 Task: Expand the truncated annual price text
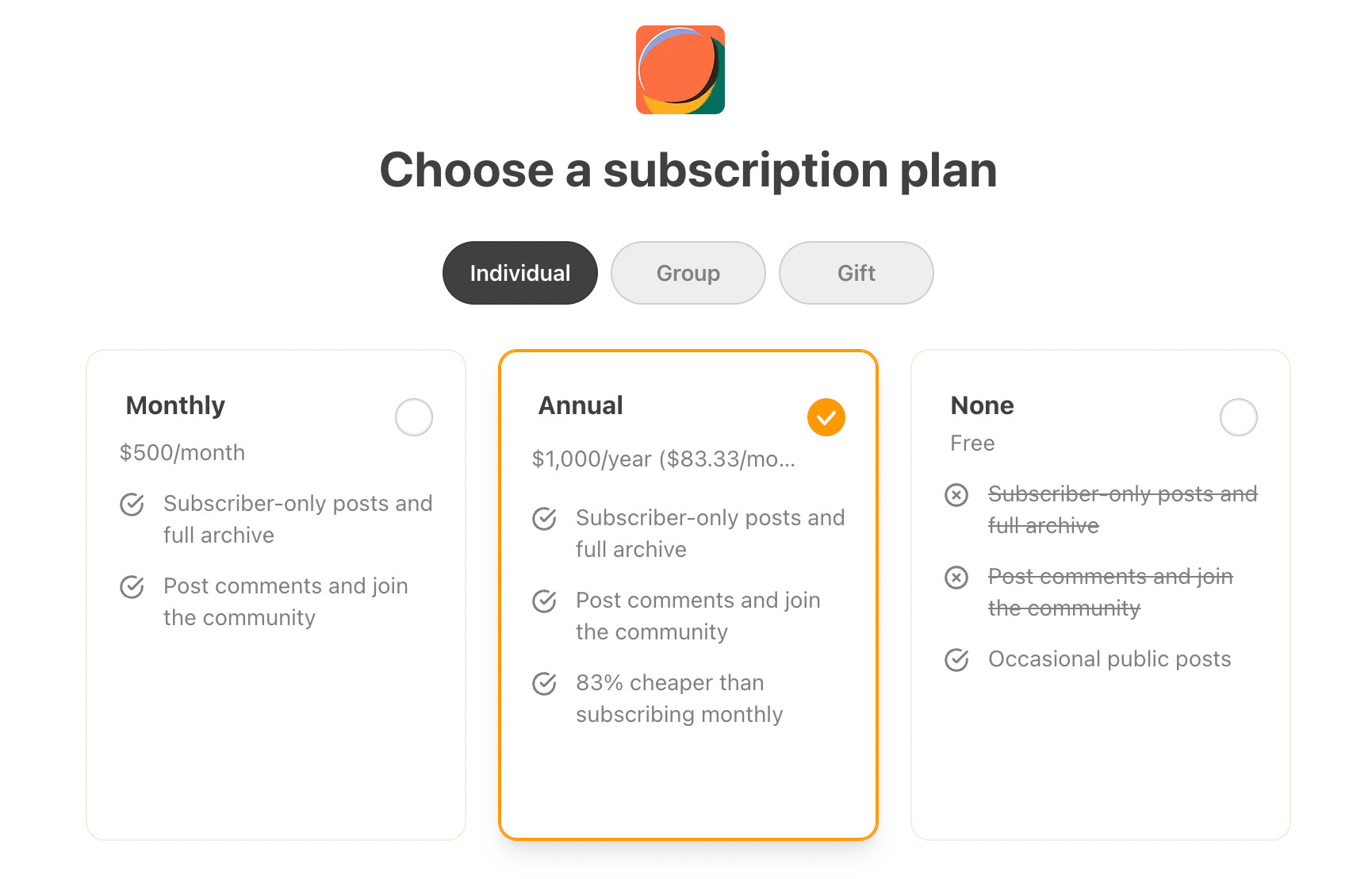665,459
